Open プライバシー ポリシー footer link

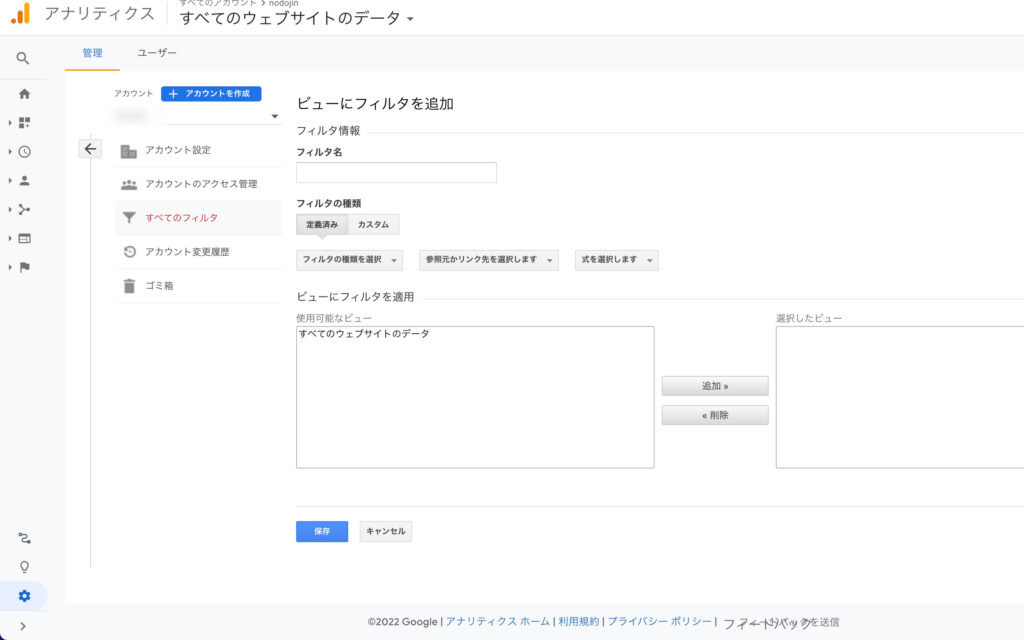[660, 622]
